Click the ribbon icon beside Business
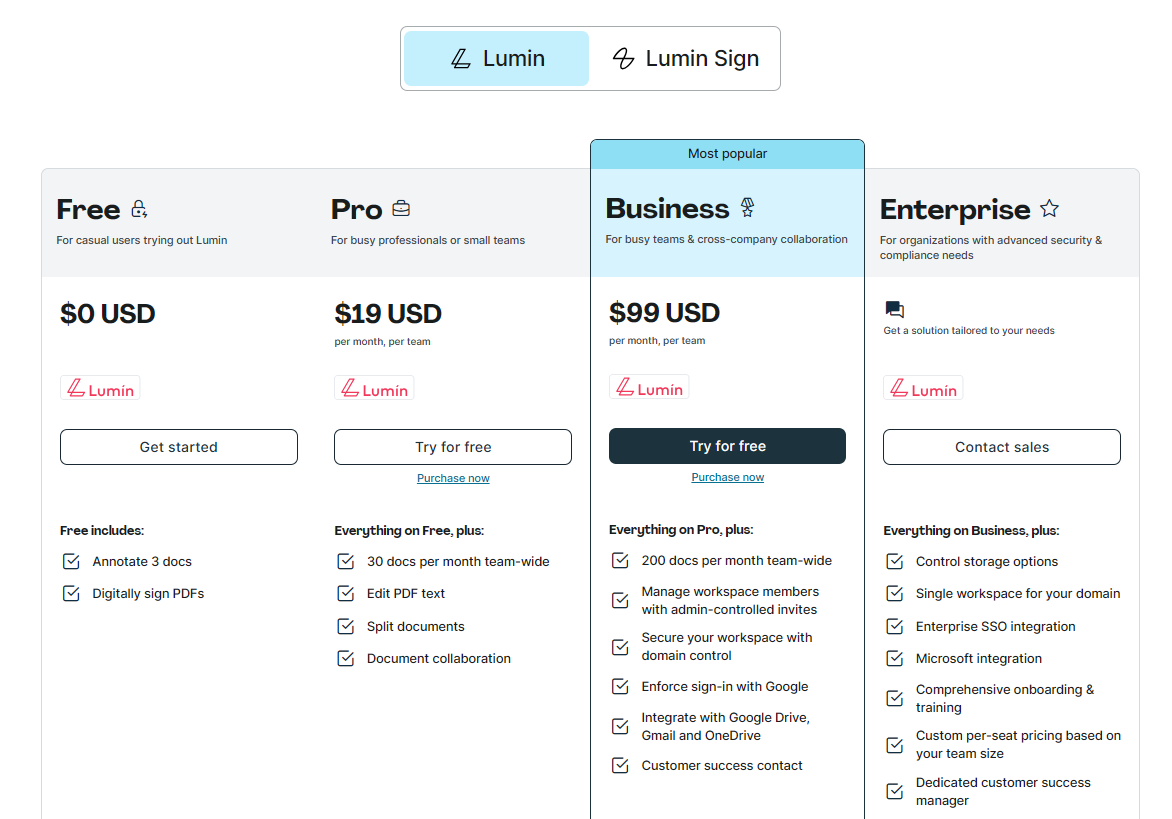This screenshot has width=1172, height=819. tap(747, 208)
